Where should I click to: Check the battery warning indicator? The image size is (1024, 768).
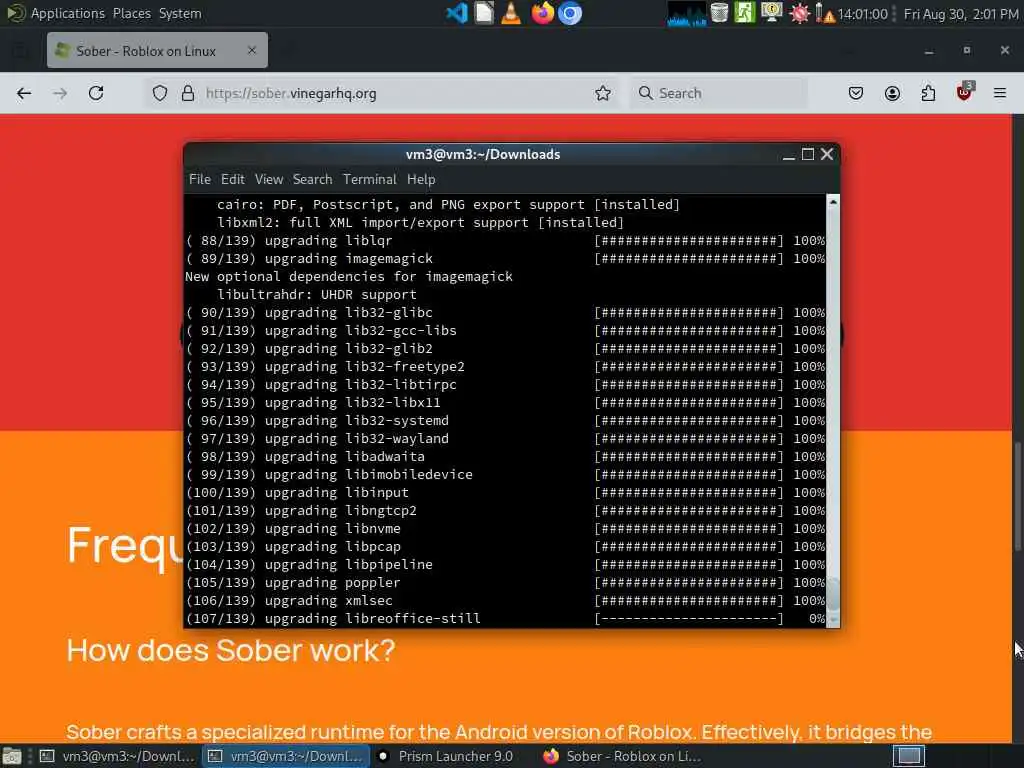pos(825,14)
